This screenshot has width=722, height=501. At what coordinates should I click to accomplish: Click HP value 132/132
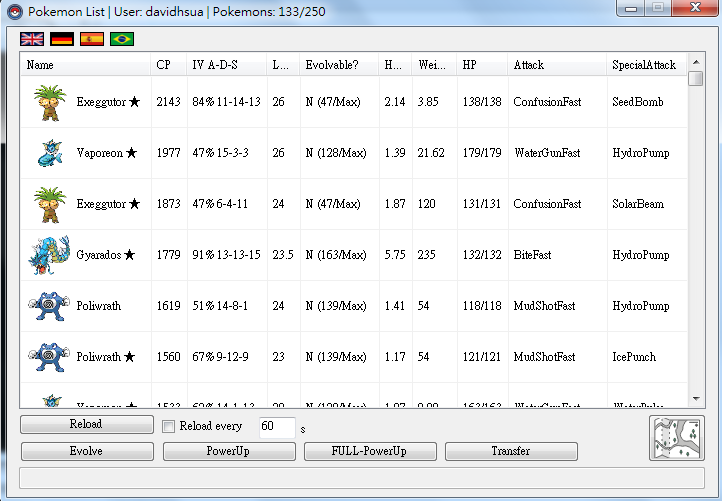(x=482, y=255)
